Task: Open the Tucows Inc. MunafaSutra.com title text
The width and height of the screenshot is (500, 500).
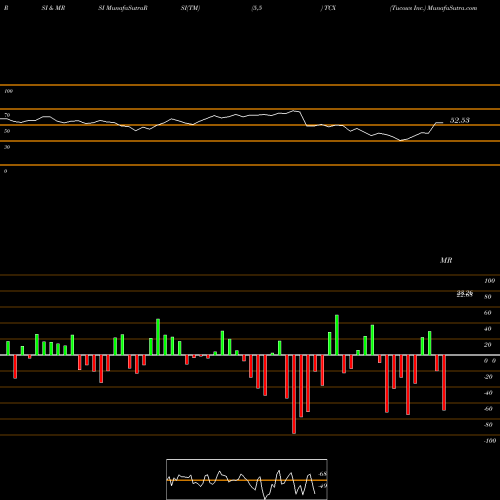Action: click(x=433, y=8)
